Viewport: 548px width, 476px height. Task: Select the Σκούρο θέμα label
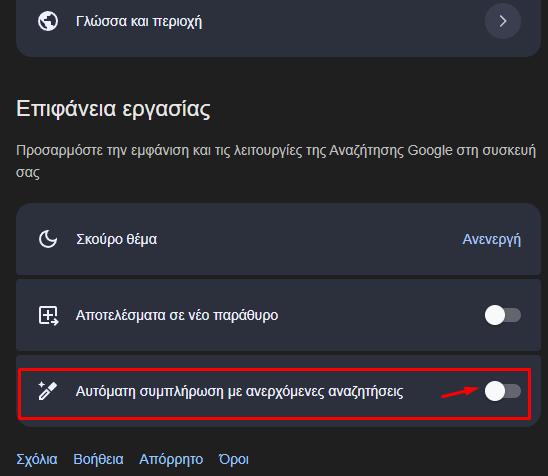[x=116, y=239]
